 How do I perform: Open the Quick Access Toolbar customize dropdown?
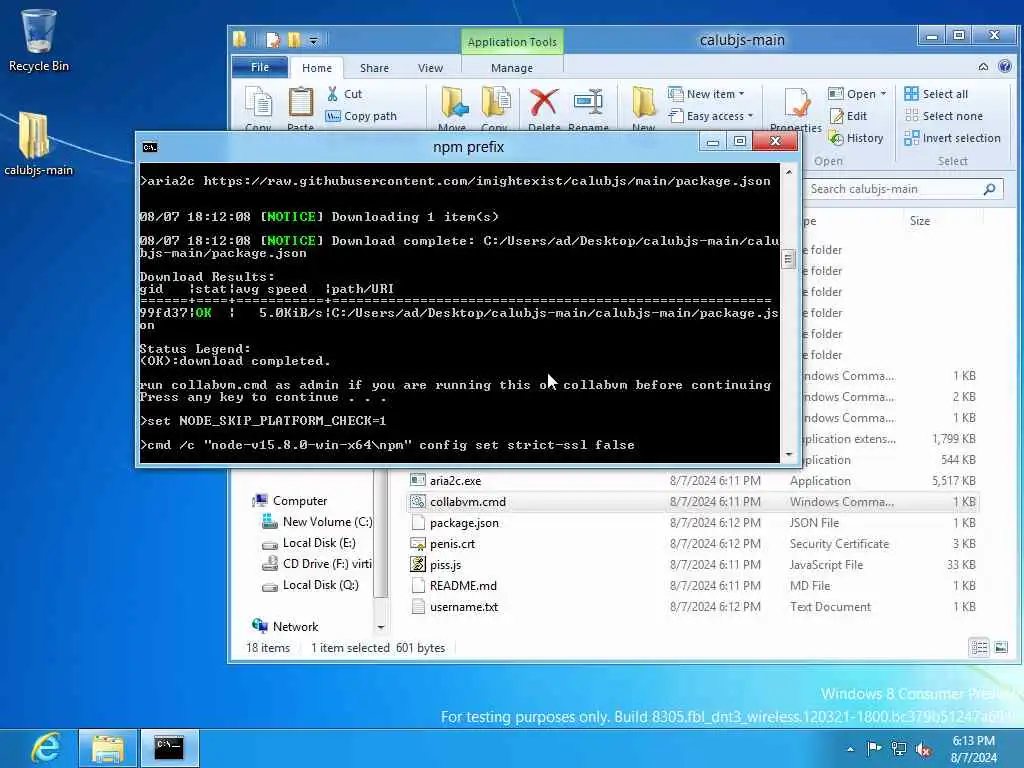point(313,40)
